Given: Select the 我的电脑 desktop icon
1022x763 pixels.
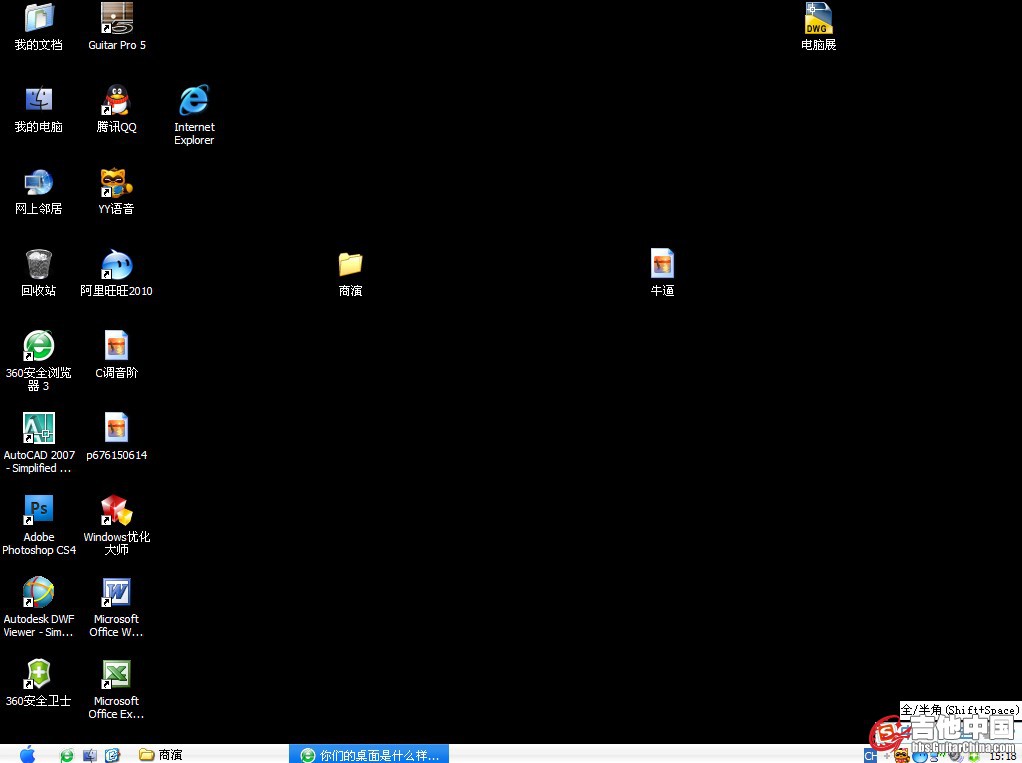Looking at the screenshot, I should [38, 109].
